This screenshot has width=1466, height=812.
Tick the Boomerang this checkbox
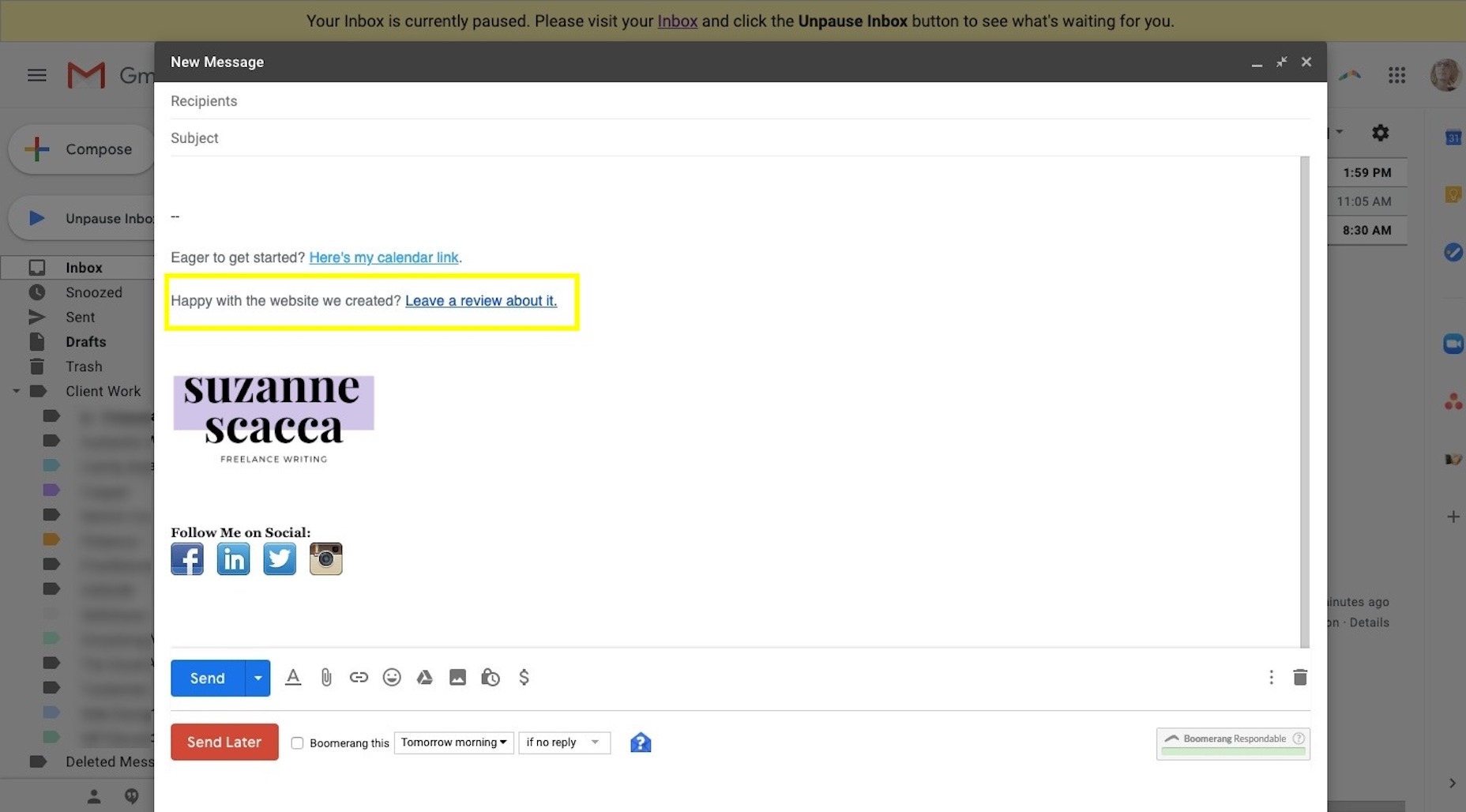[297, 742]
